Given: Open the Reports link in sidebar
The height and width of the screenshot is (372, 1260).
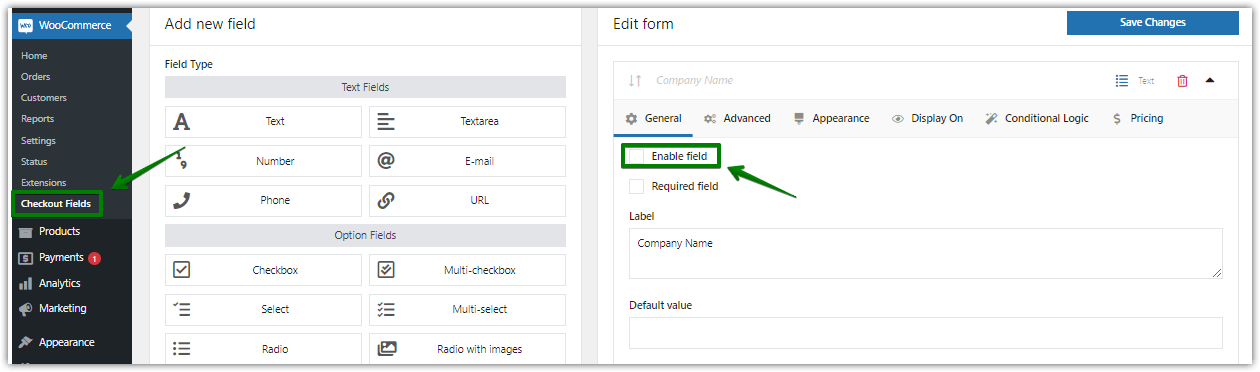Looking at the screenshot, I should tap(38, 119).
